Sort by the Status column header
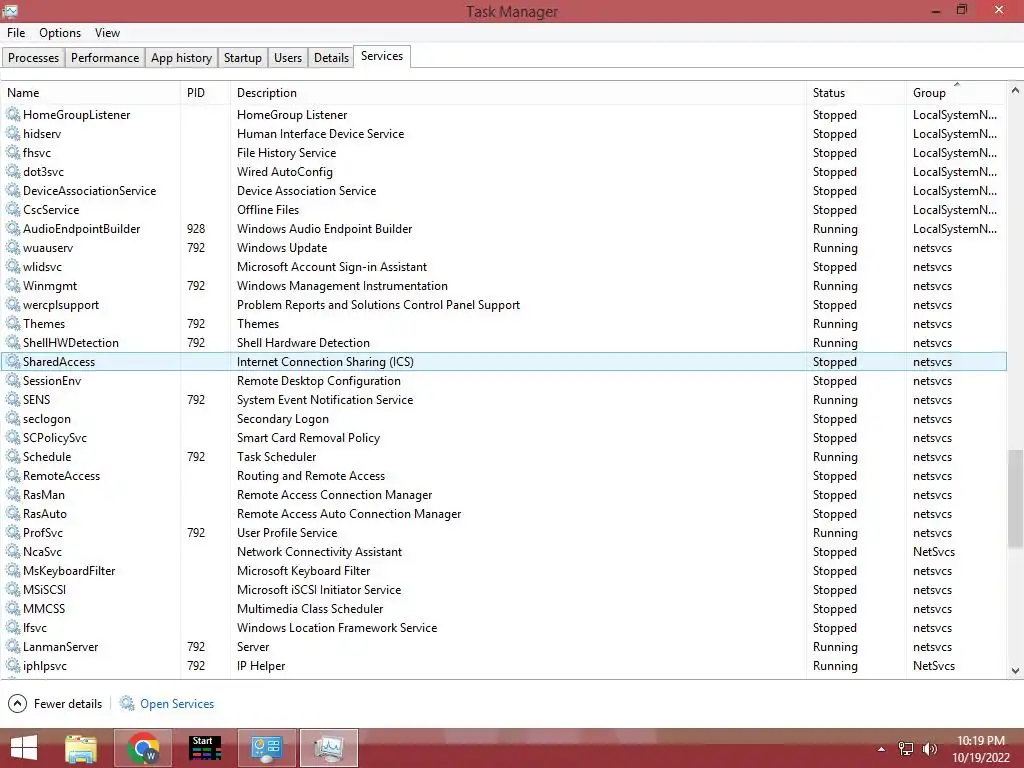The width and height of the screenshot is (1024, 768). (856, 93)
